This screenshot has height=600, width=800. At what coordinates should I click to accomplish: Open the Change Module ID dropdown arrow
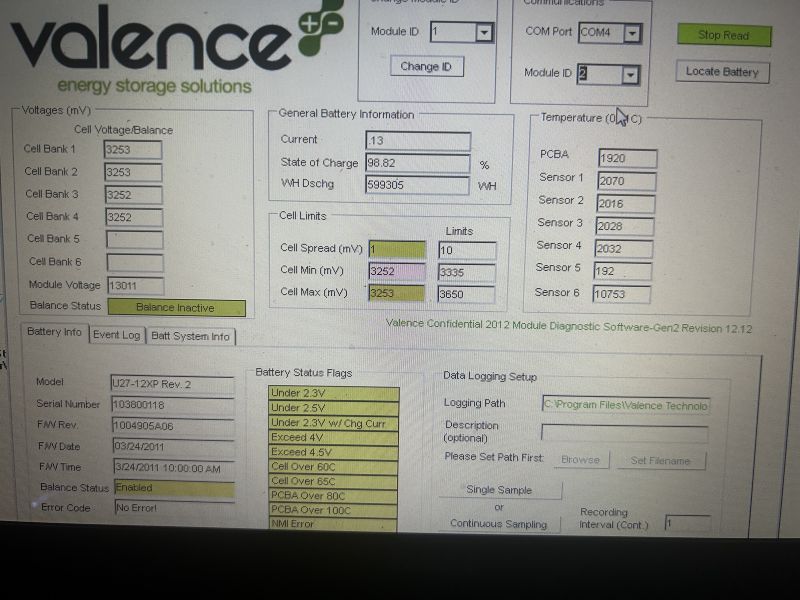tap(484, 32)
